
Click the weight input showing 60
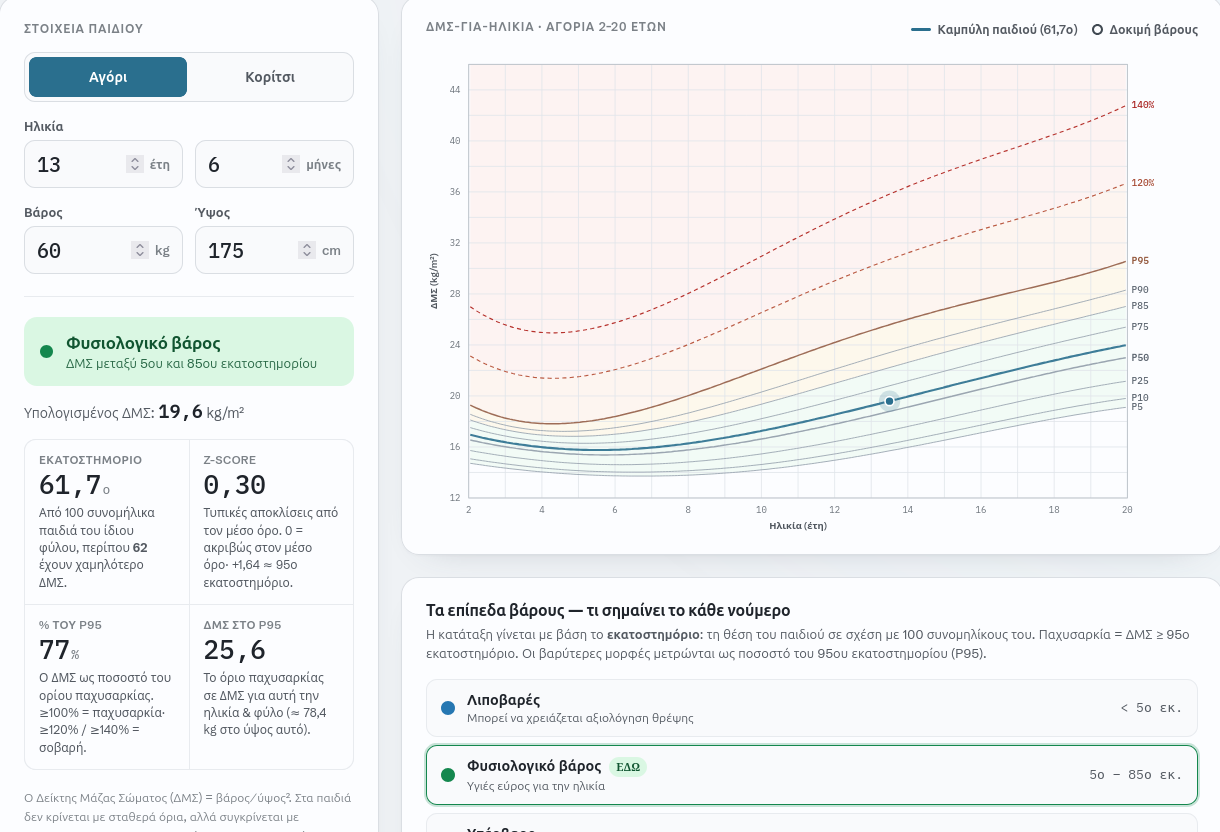tap(104, 250)
